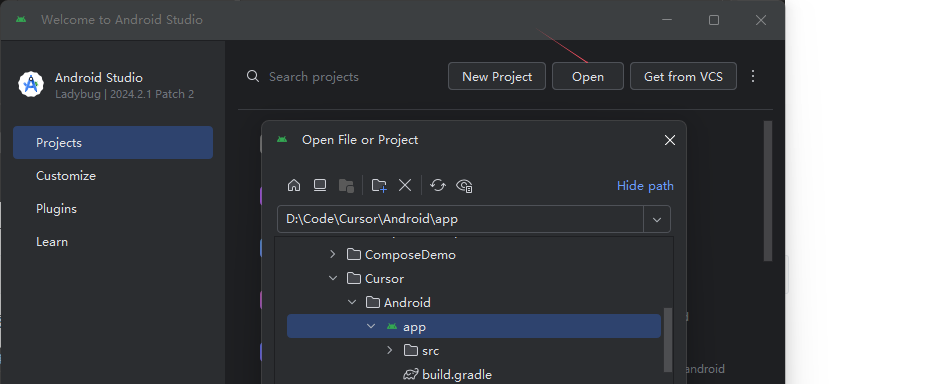Toggle show hidden files eye icon
950x384 pixels.
(464, 185)
